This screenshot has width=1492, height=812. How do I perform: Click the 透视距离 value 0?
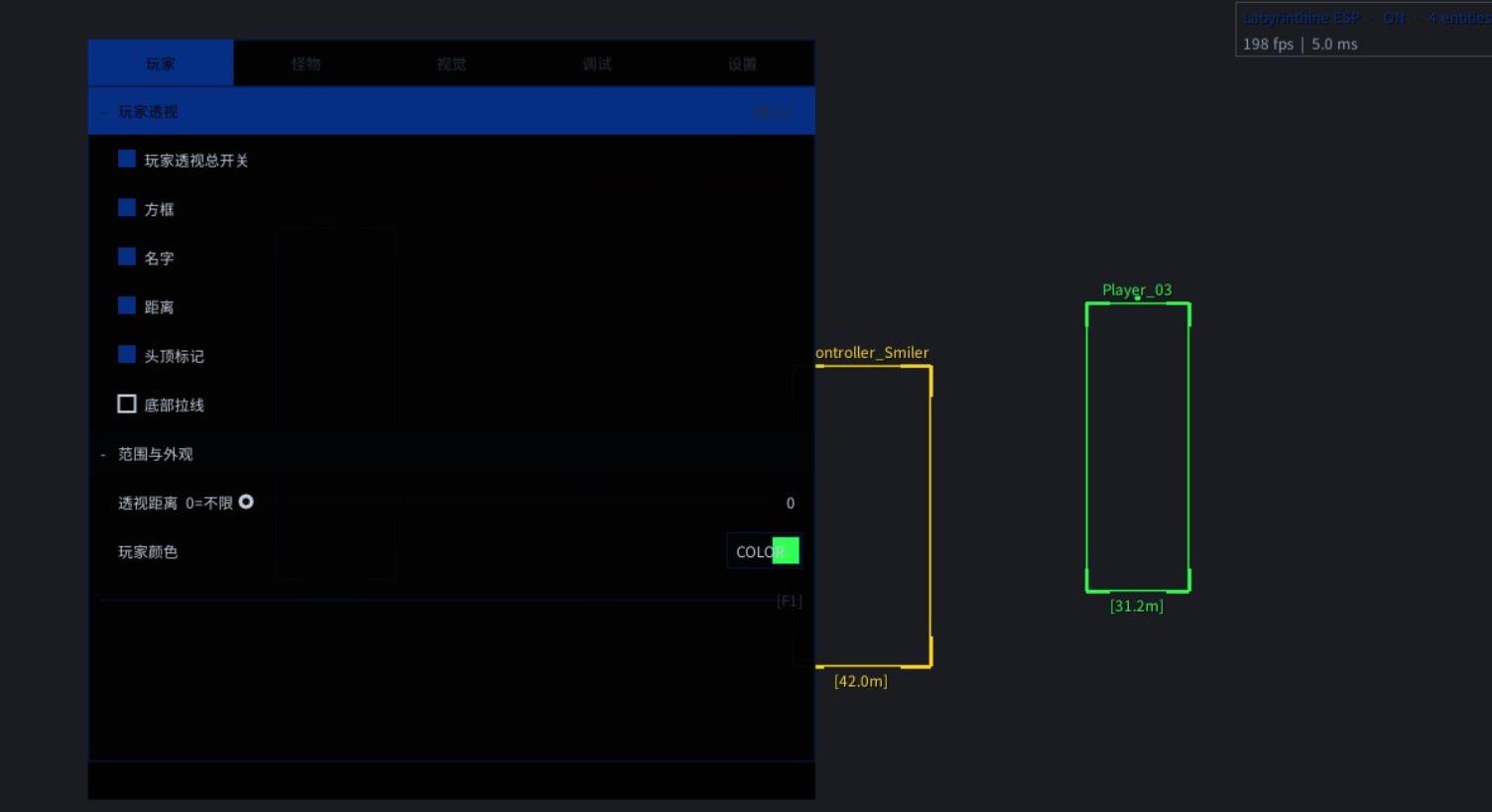(x=791, y=503)
